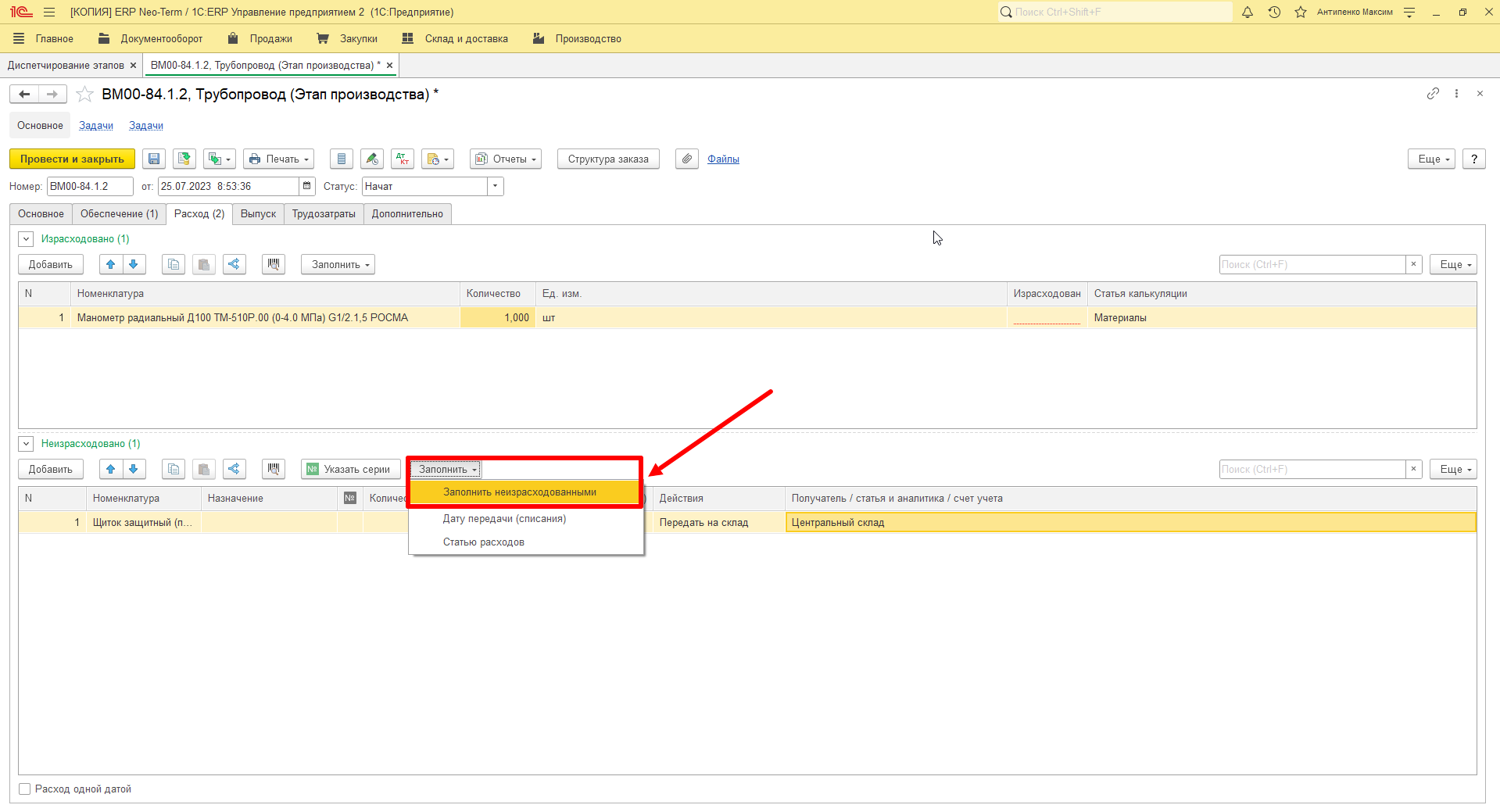
Task: Open the Файлы link
Action: (723, 159)
